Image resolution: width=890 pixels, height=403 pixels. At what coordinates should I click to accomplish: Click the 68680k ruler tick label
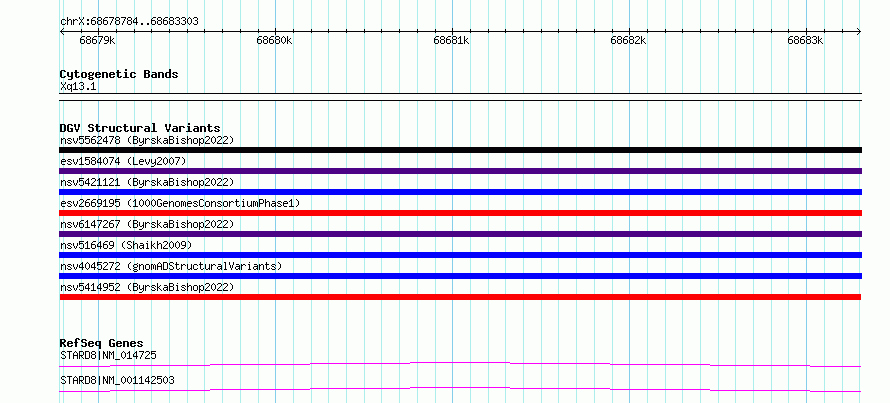coord(274,40)
